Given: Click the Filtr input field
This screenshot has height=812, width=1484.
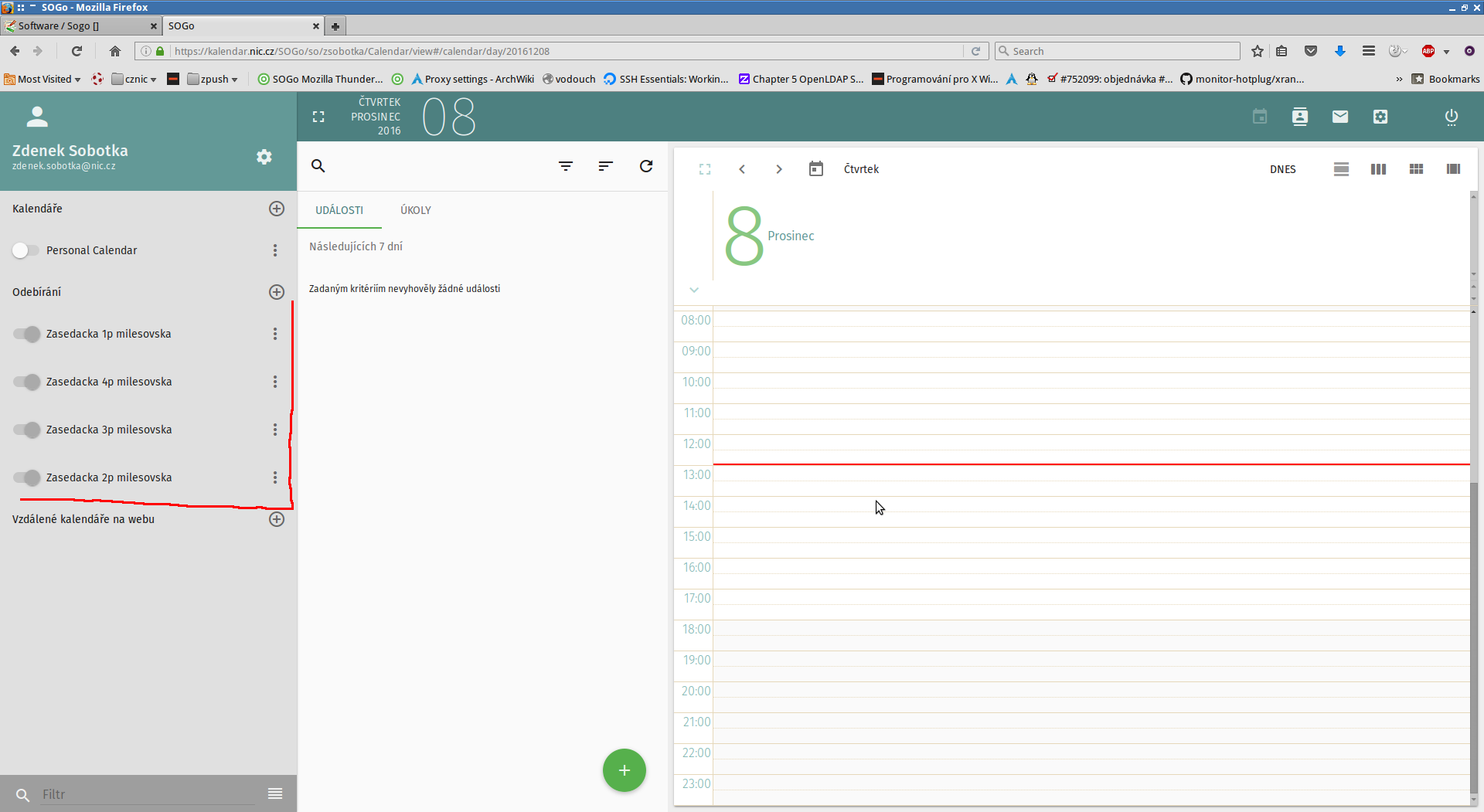Looking at the screenshot, I should [147, 794].
